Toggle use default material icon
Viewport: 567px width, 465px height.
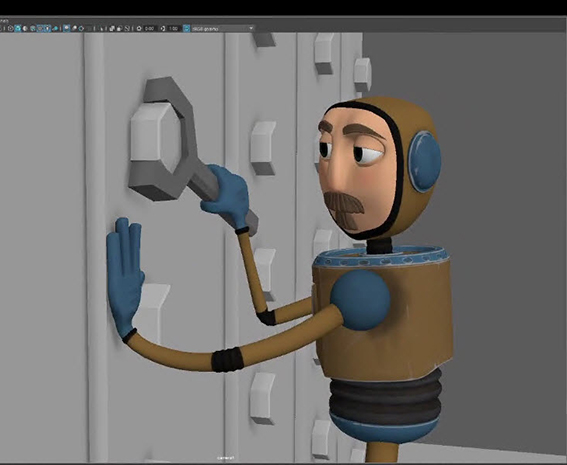(25, 29)
